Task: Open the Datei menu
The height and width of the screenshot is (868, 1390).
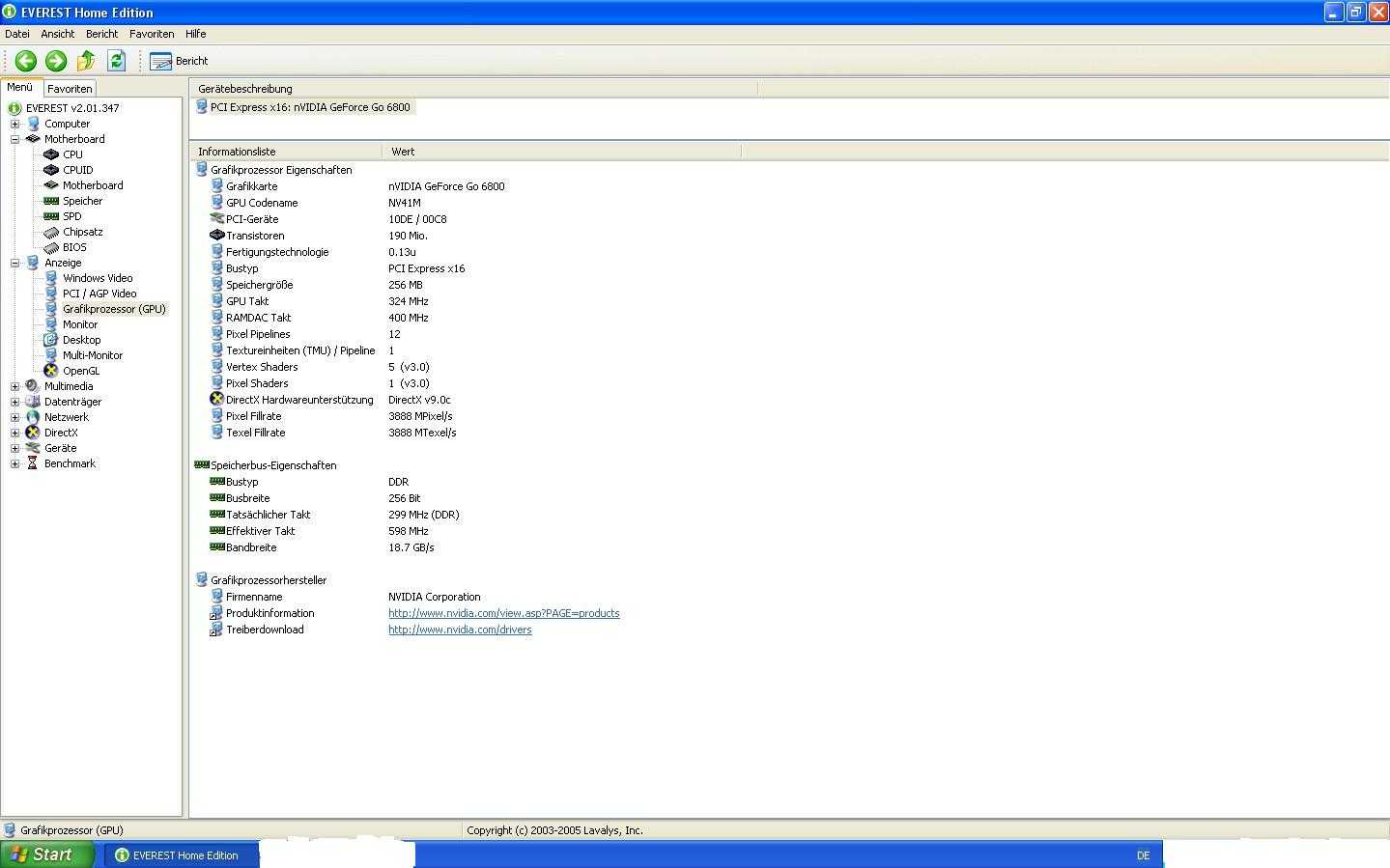Action: [17, 34]
